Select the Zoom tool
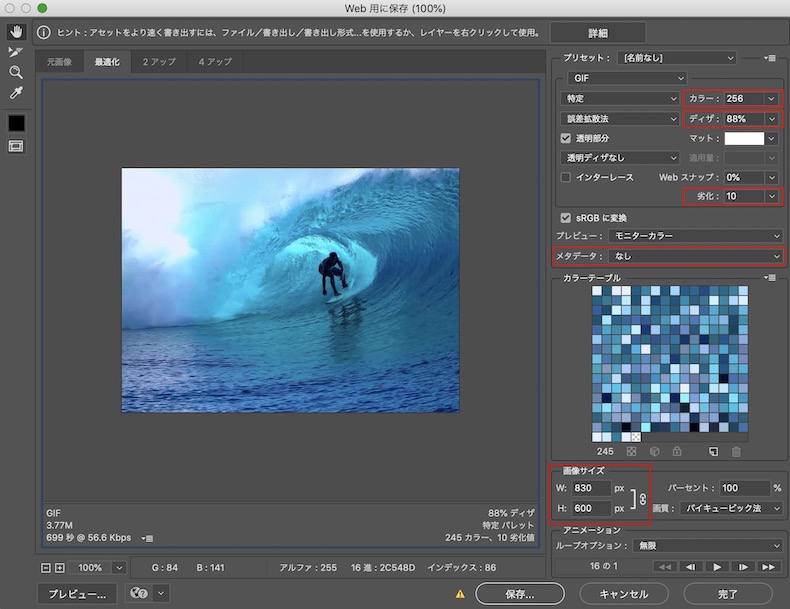 click(x=16, y=73)
